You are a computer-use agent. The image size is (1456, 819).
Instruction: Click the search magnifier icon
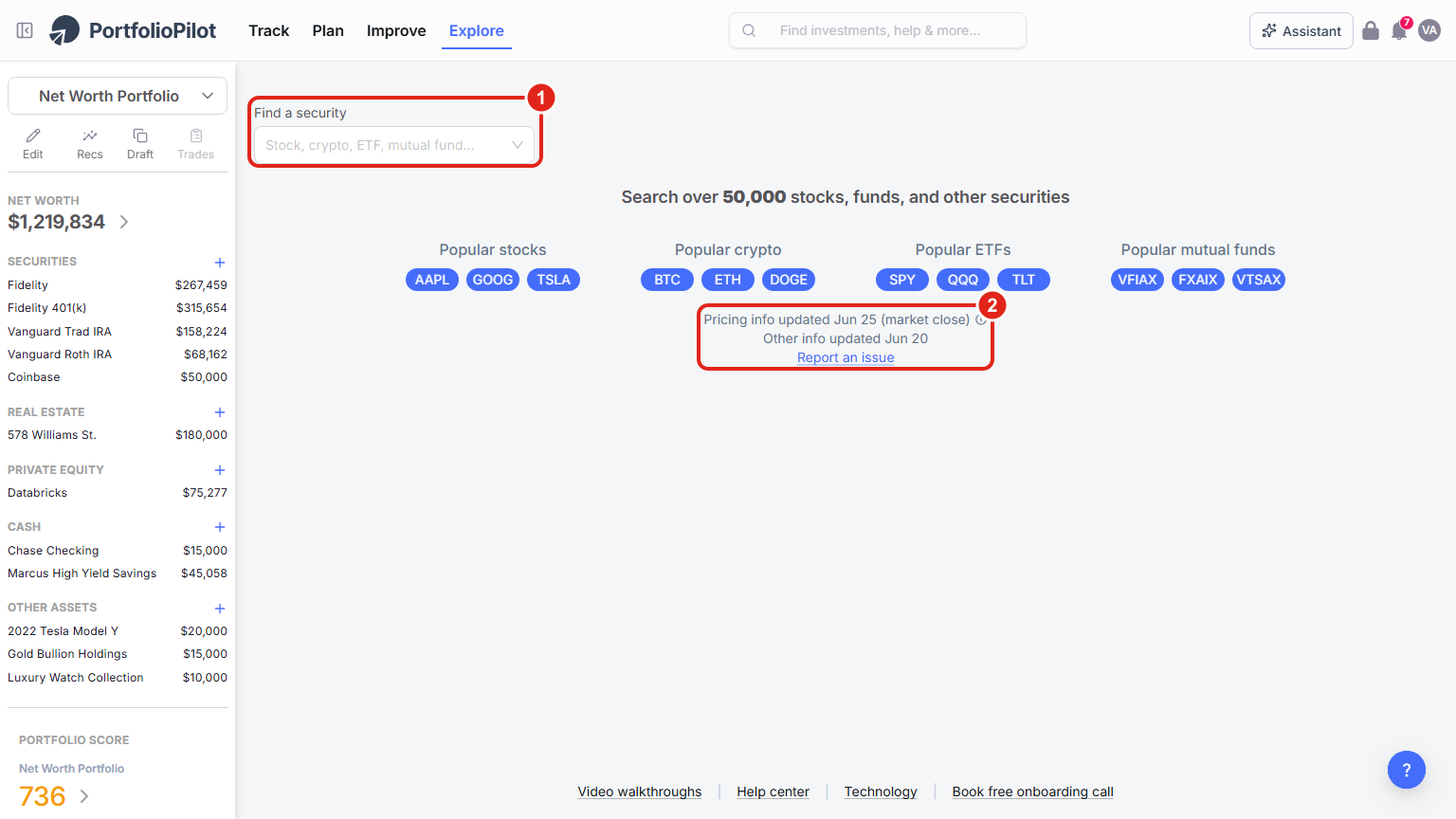[749, 30]
